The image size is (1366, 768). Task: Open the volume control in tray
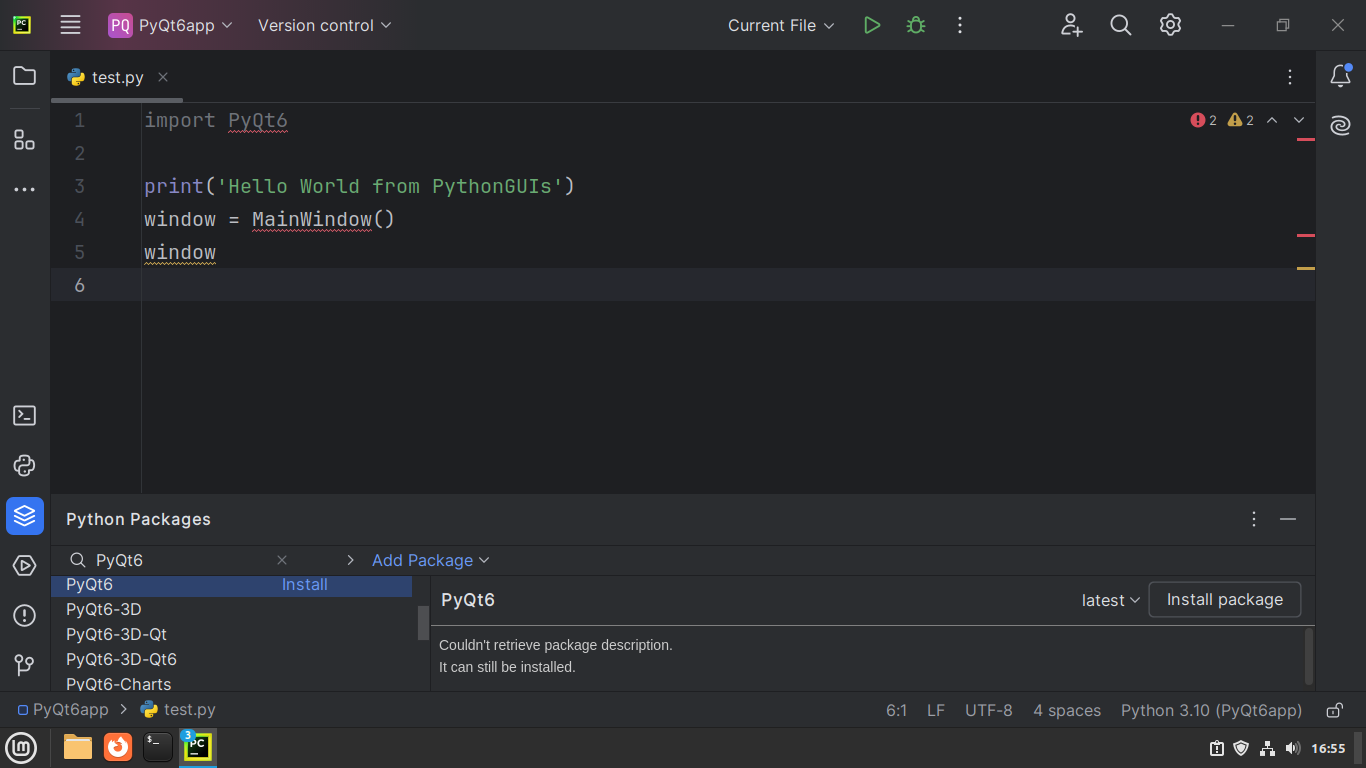(x=1293, y=748)
